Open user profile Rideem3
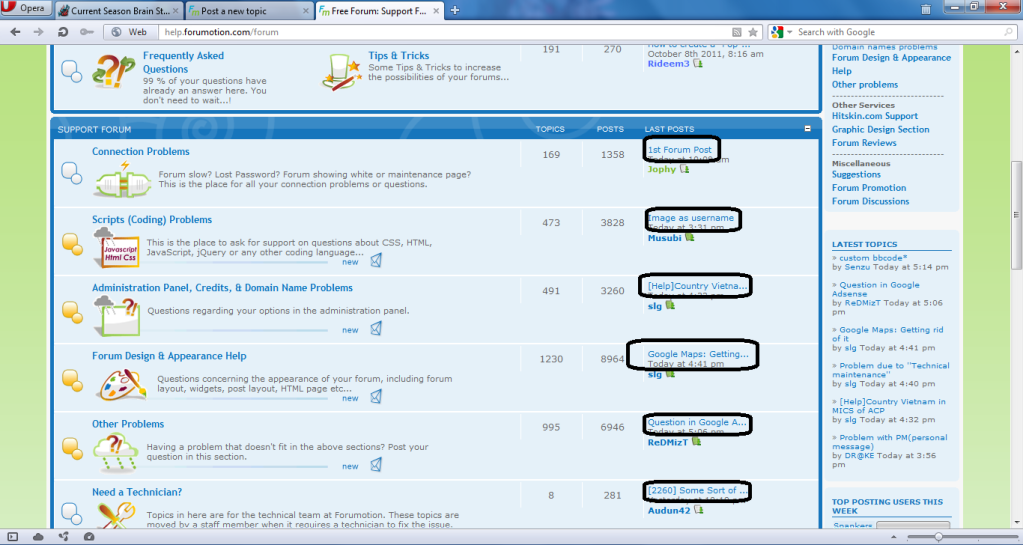 (x=668, y=64)
